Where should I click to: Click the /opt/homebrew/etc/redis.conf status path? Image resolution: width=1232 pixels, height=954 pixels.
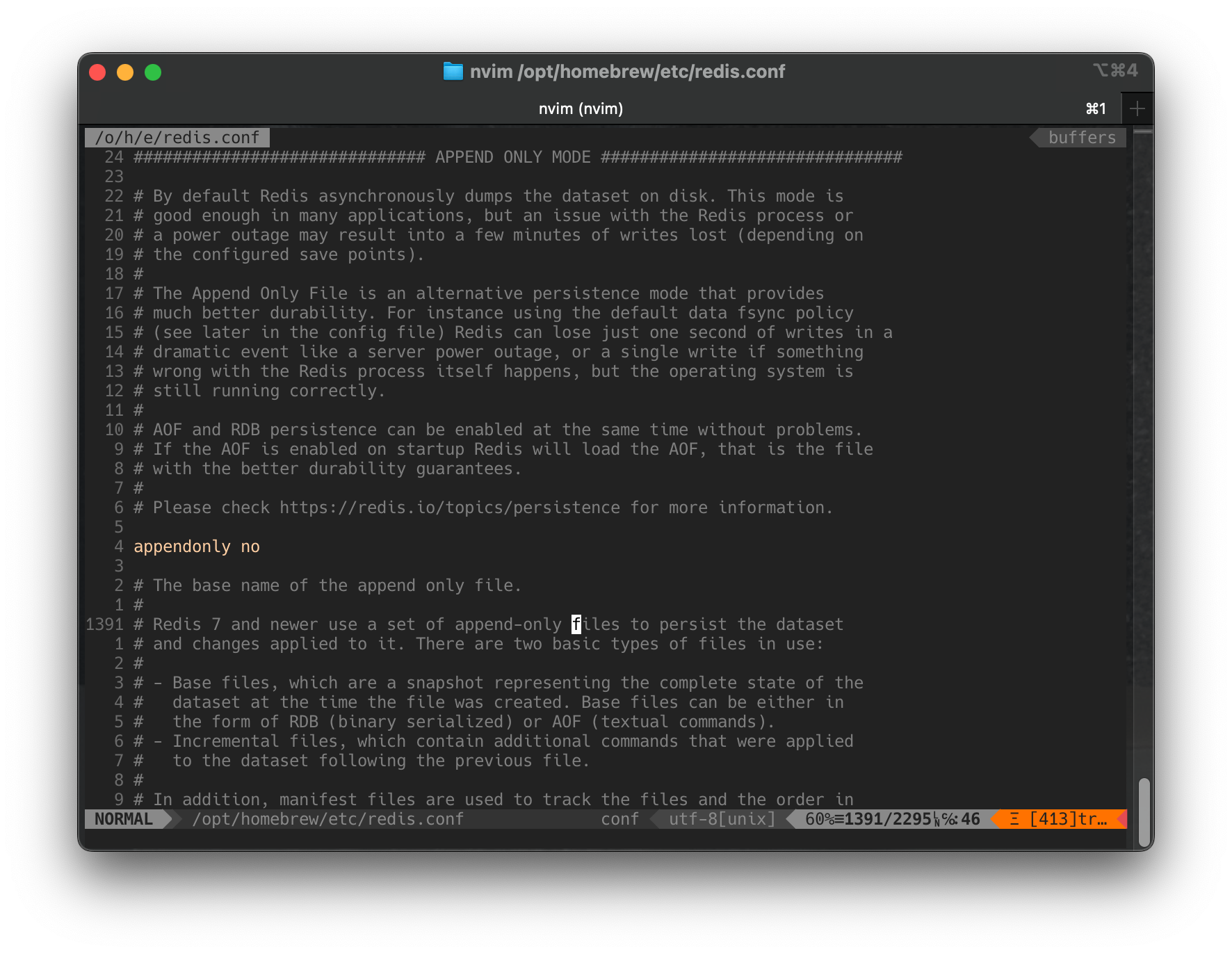click(328, 819)
